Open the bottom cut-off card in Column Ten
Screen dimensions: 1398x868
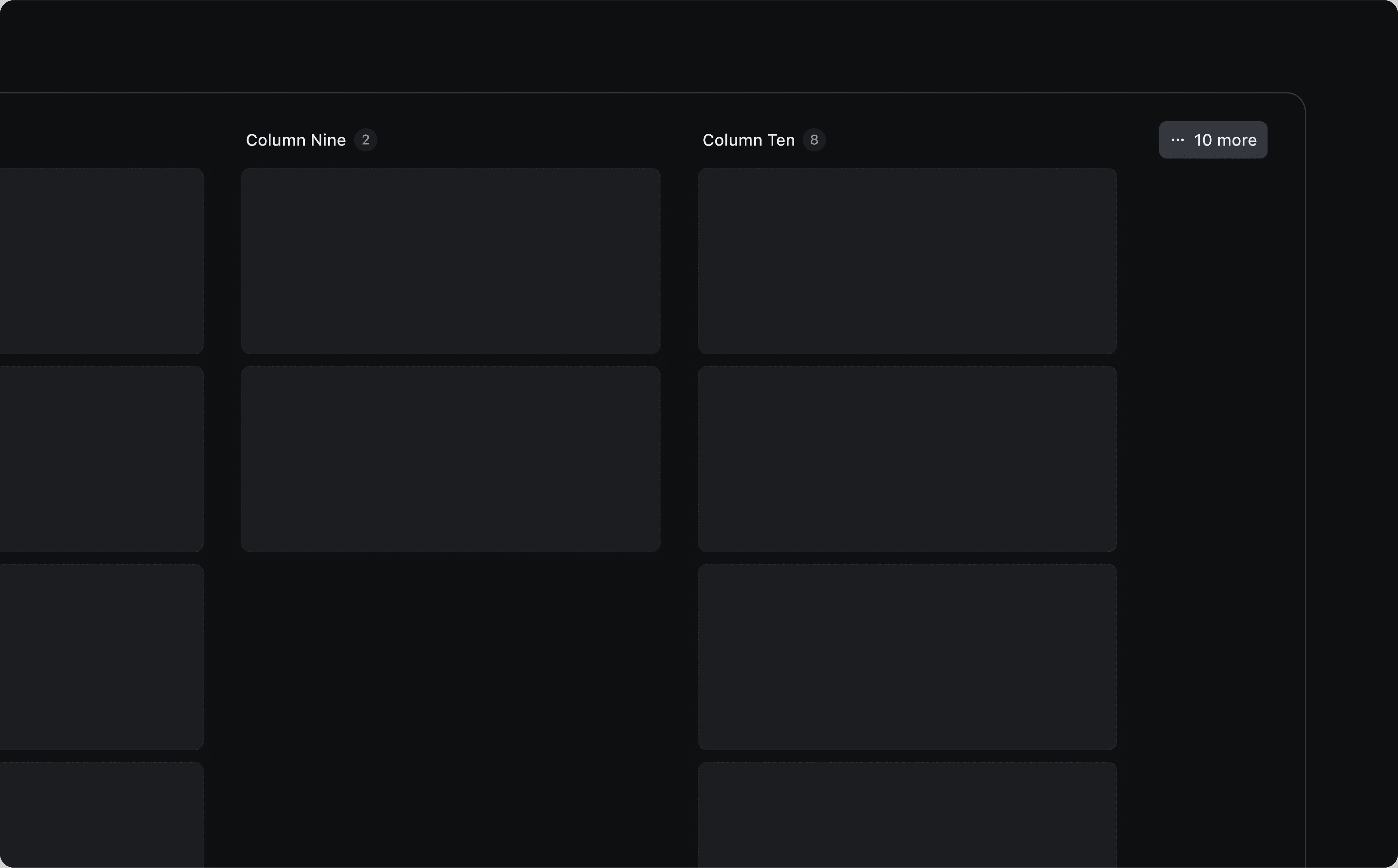(x=907, y=815)
